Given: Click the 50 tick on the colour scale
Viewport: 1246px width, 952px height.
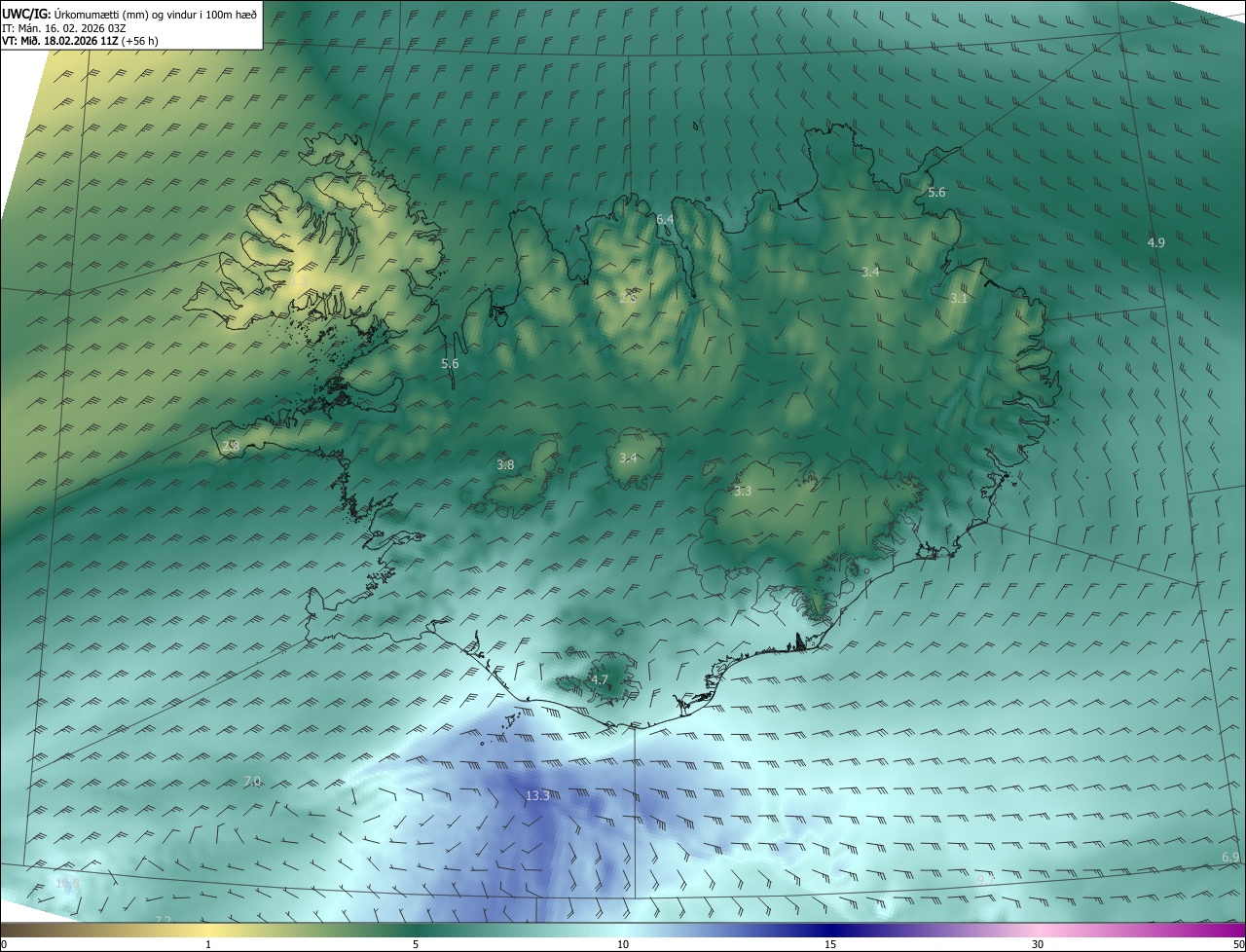Looking at the screenshot, I should click(1238, 944).
